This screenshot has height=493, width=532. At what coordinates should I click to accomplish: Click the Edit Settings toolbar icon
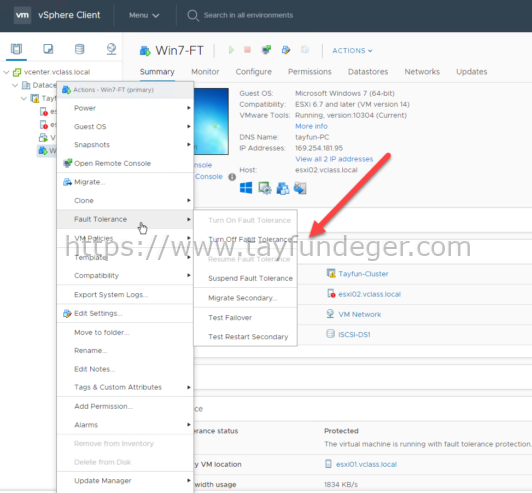pos(286,50)
